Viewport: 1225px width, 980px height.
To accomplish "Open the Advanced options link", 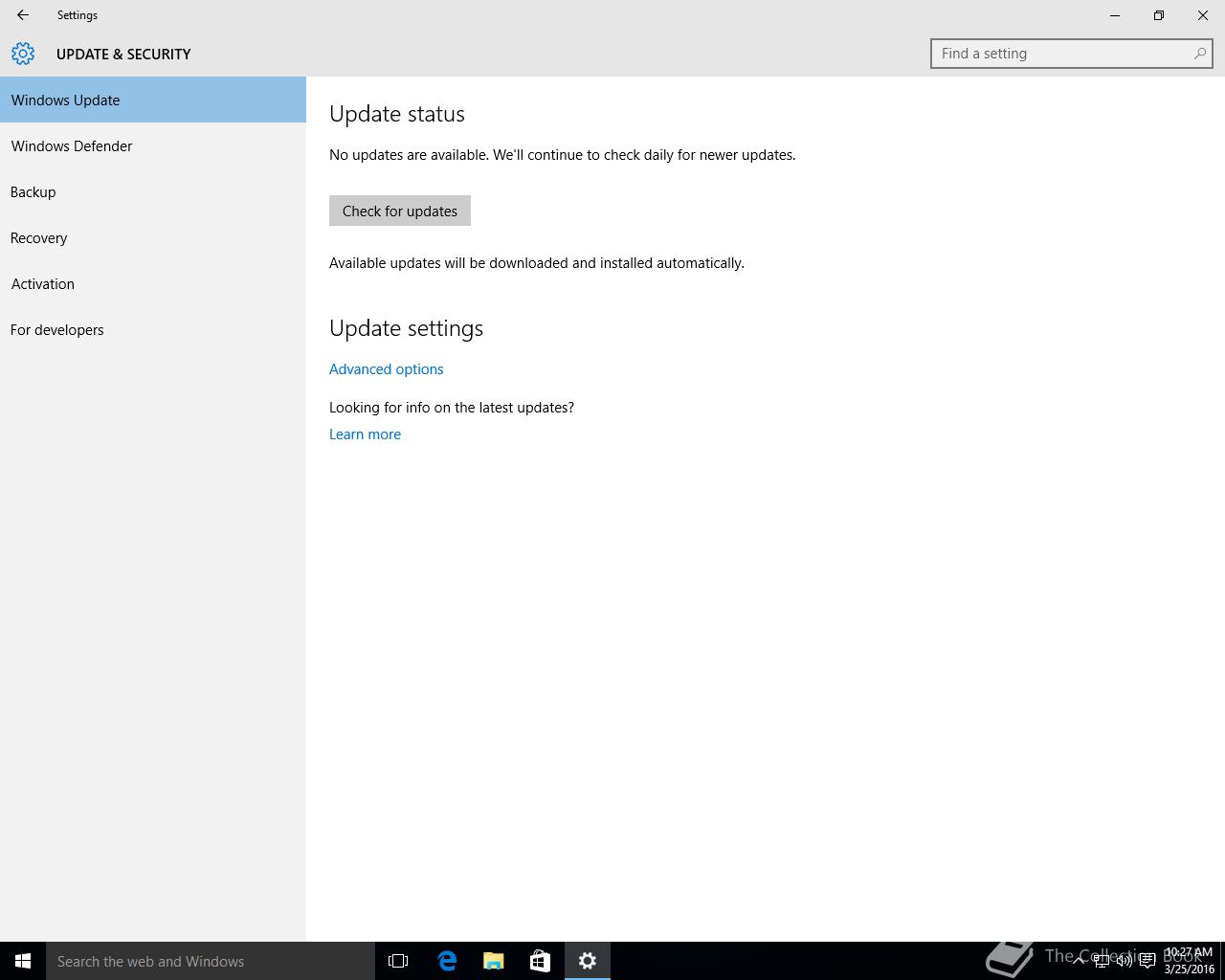I will coord(387,369).
